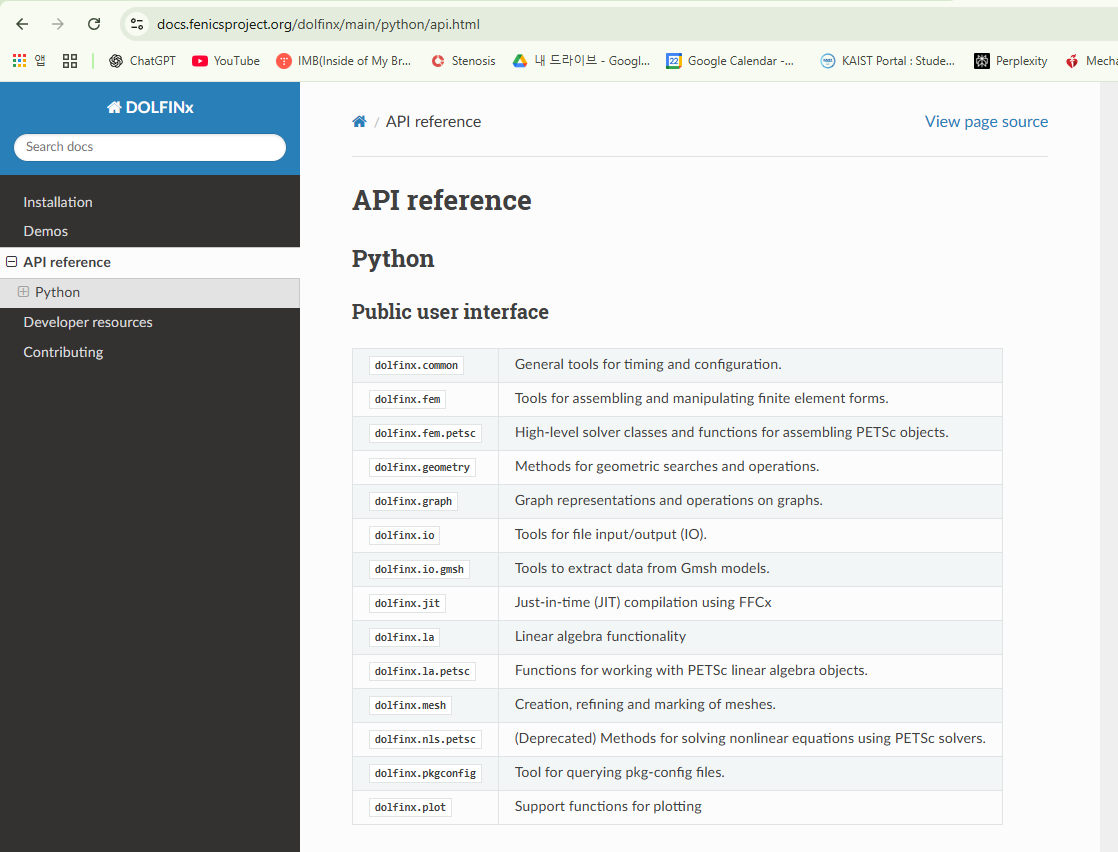Focus the Search docs field
Screen dimensions: 1118x852
(150, 147)
